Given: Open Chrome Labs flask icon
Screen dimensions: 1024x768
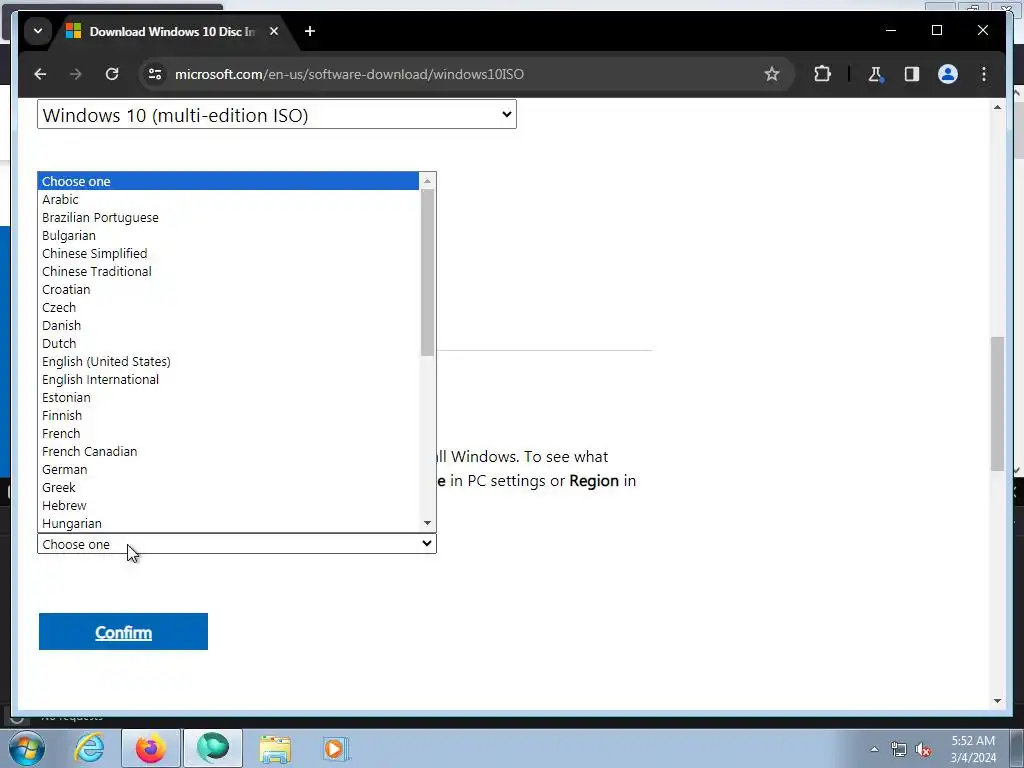Looking at the screenshot, I should pyautogui.click(x=876, y=74).
